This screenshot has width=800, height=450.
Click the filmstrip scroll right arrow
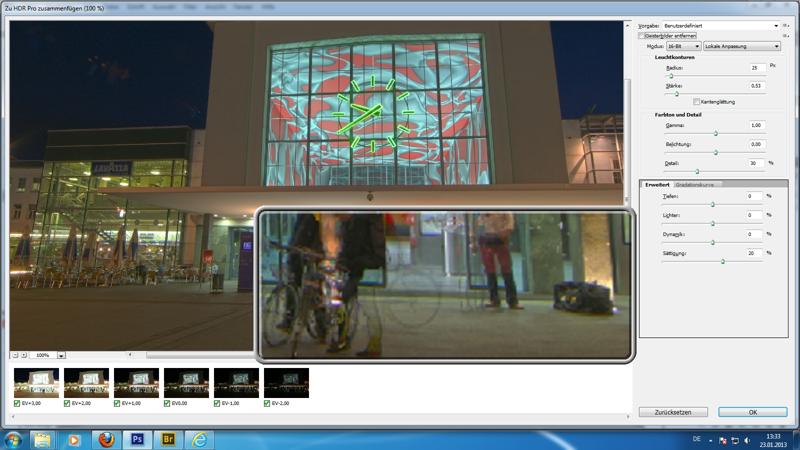pyautogui.click(x=628, y=417)
